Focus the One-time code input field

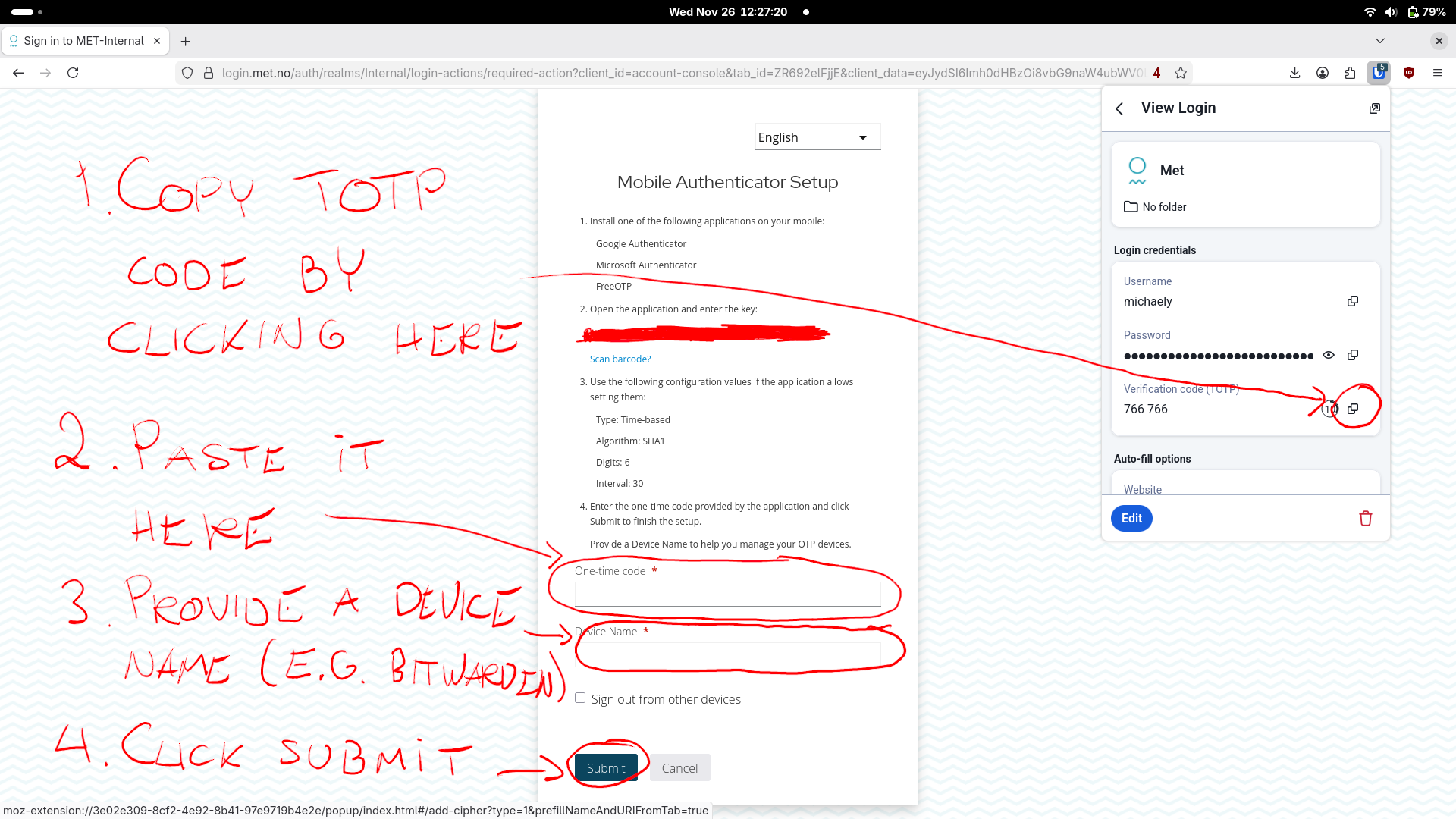(727, 594)
